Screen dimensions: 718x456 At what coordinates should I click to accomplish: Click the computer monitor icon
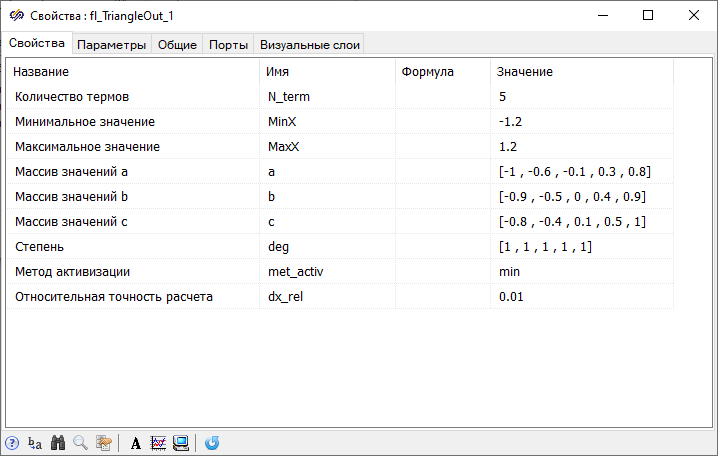pos(181,443)
